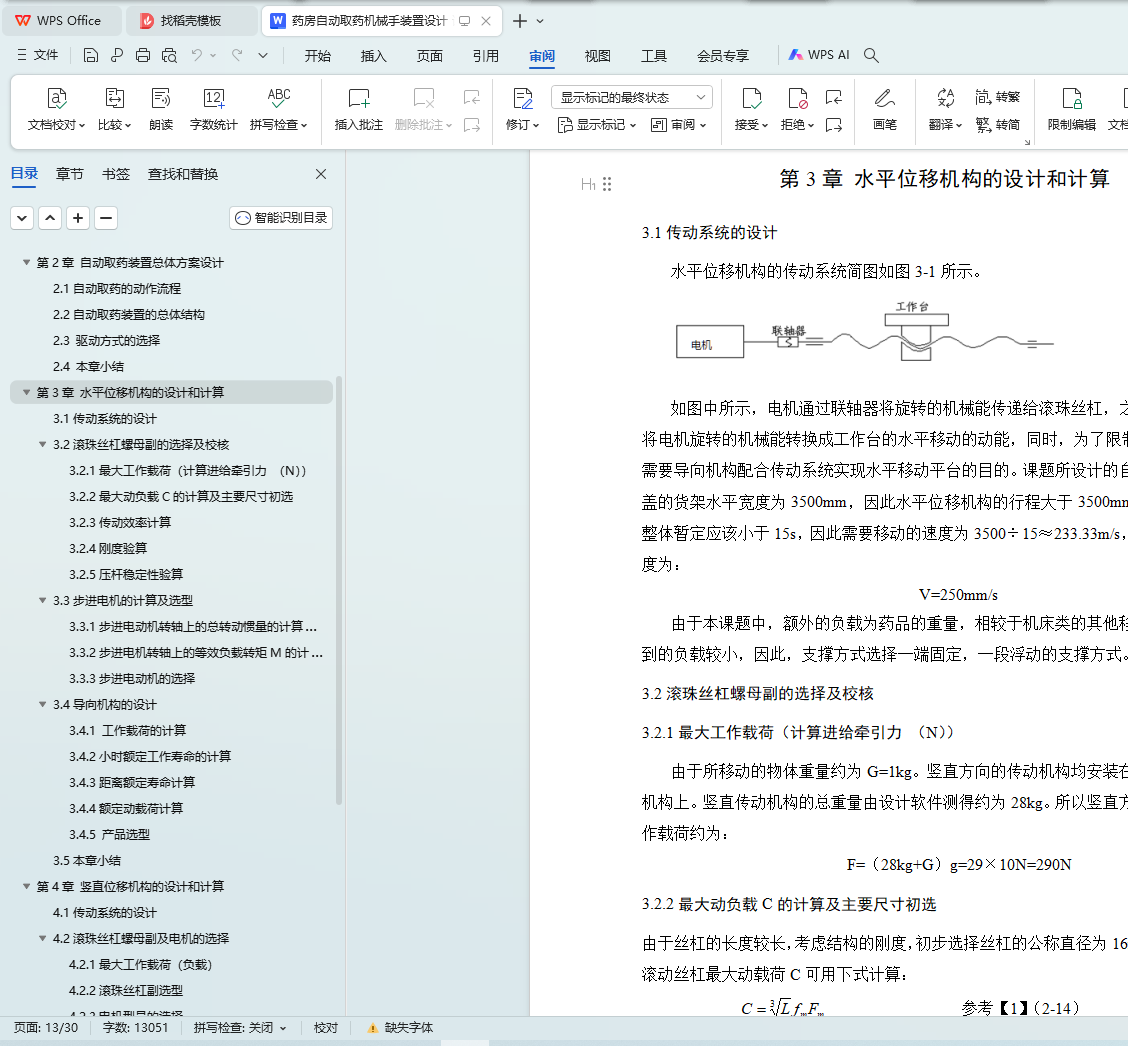
Task: Open the 审阅 pane dropdown in ribbon
Action: click(678, 125)
